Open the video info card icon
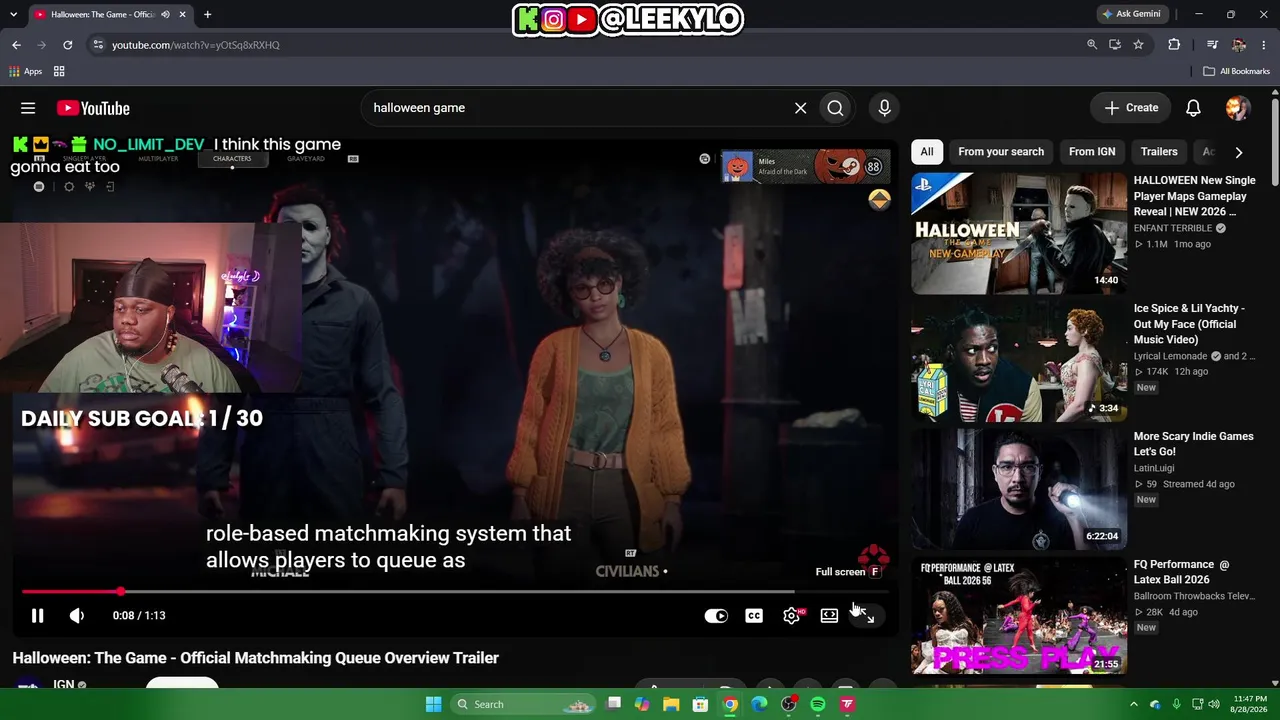 click(x=879, y=200)
